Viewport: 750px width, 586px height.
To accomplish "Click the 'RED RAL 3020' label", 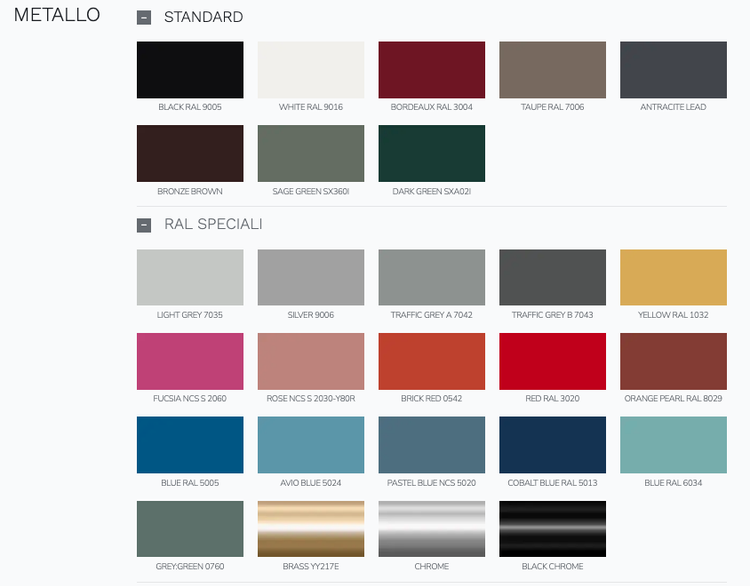I will [552, 398].
